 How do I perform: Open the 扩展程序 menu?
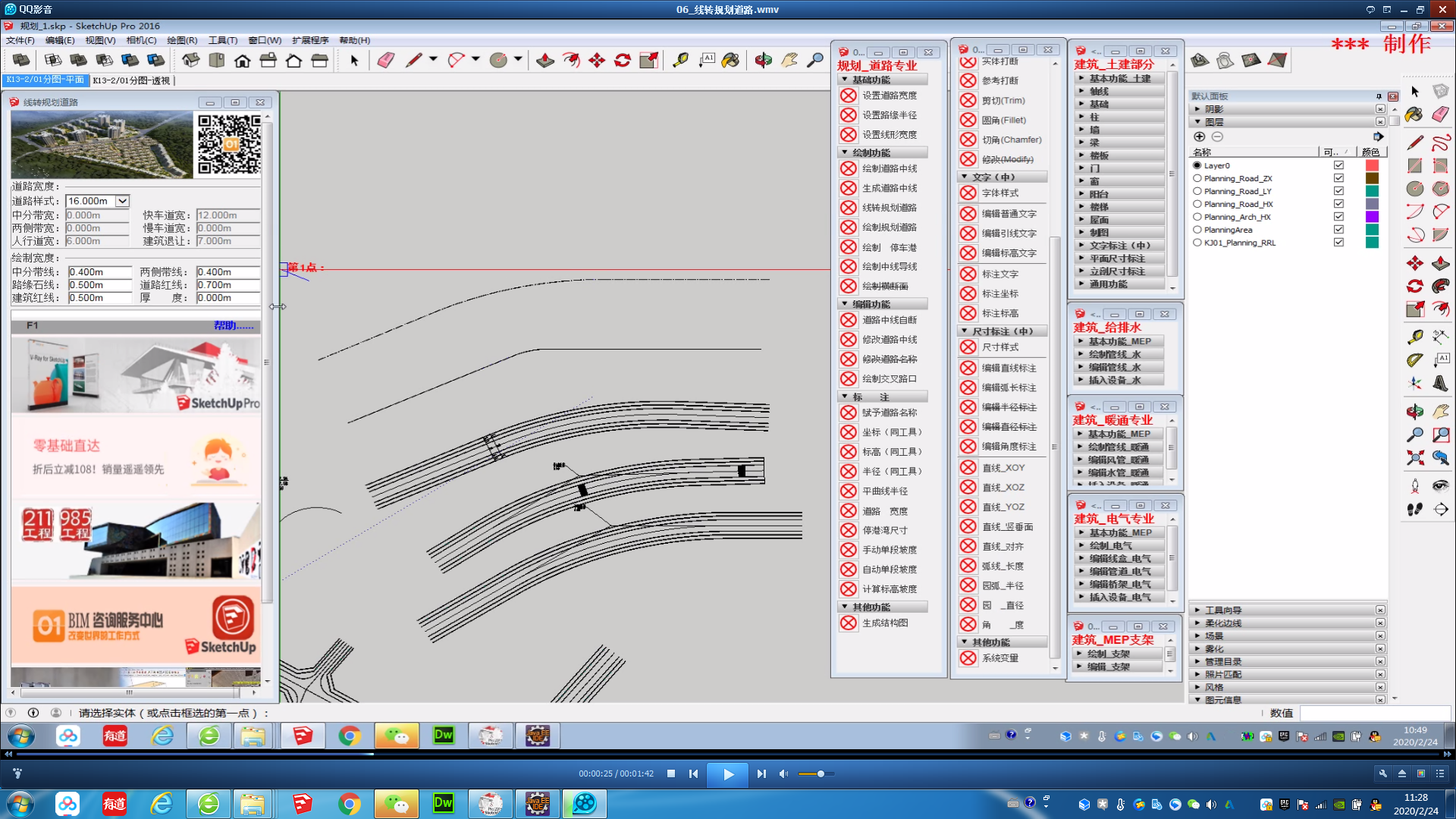coord(310,40)
